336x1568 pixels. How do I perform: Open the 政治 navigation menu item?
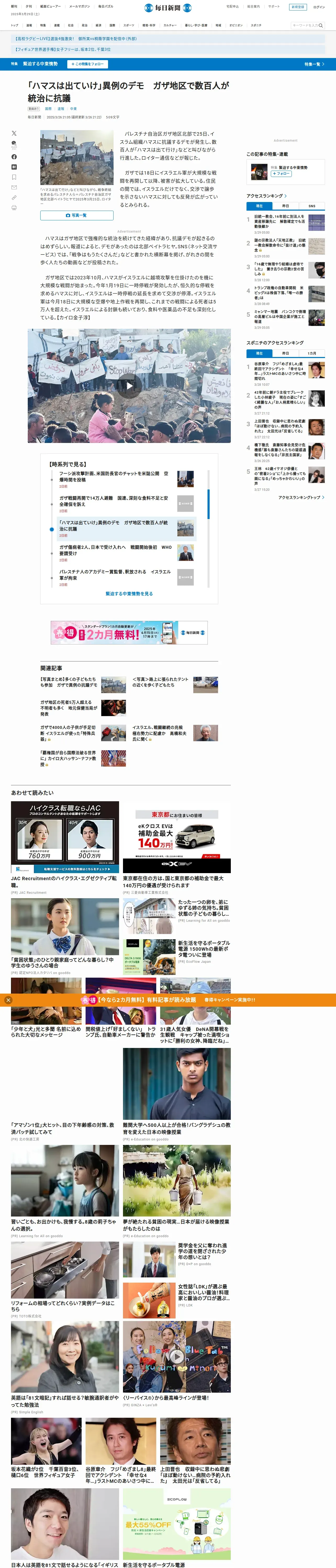(x=85, y=26)
